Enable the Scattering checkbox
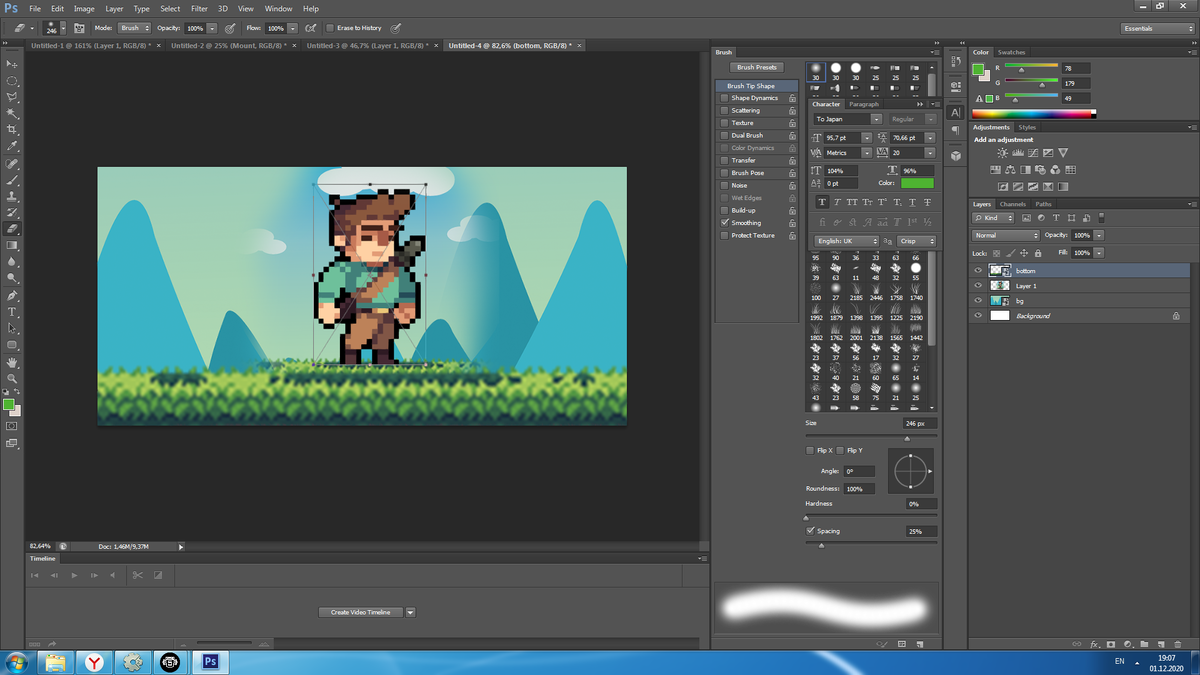 pyautogui.click(x=724, y=111)
